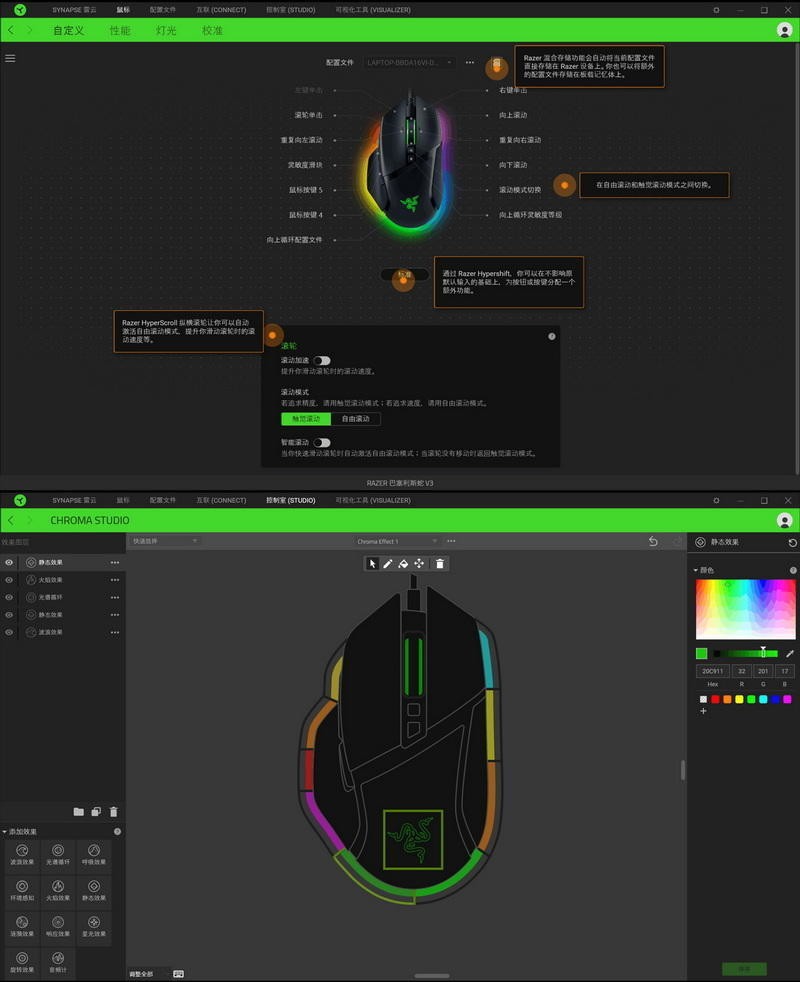Open 互联 (CONNECT) in the top window

coord(221,10)
